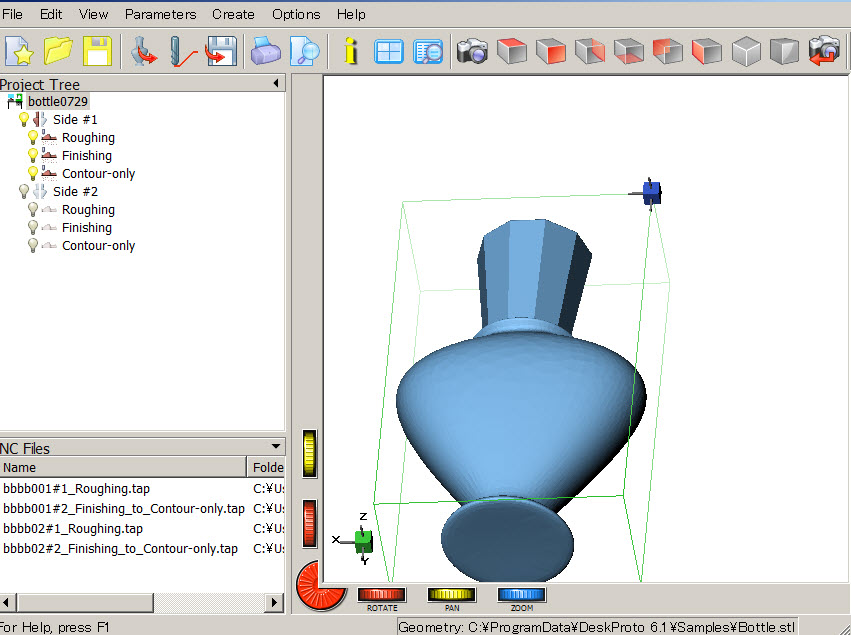Click the four-pane window layout icon

389,52
